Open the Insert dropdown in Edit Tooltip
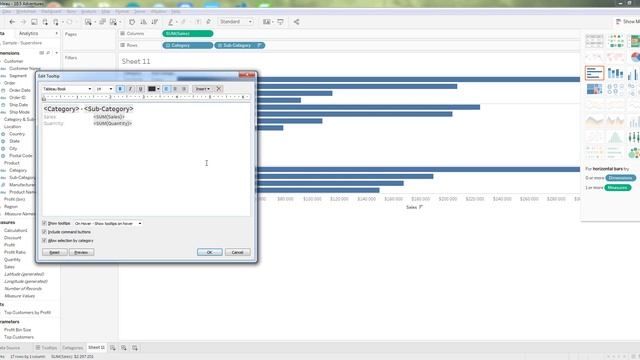640x360 pixels. [202, 89]
